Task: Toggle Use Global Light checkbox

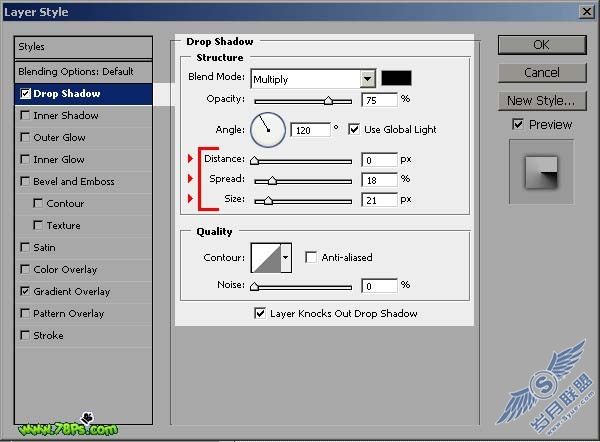Action: (x=354, y=129)
